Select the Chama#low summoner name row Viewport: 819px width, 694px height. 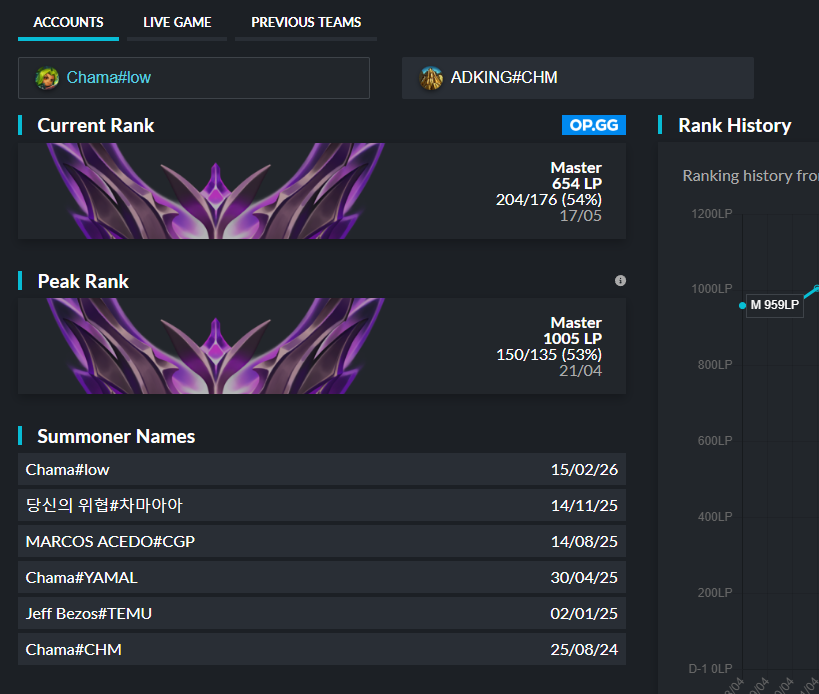322,469
